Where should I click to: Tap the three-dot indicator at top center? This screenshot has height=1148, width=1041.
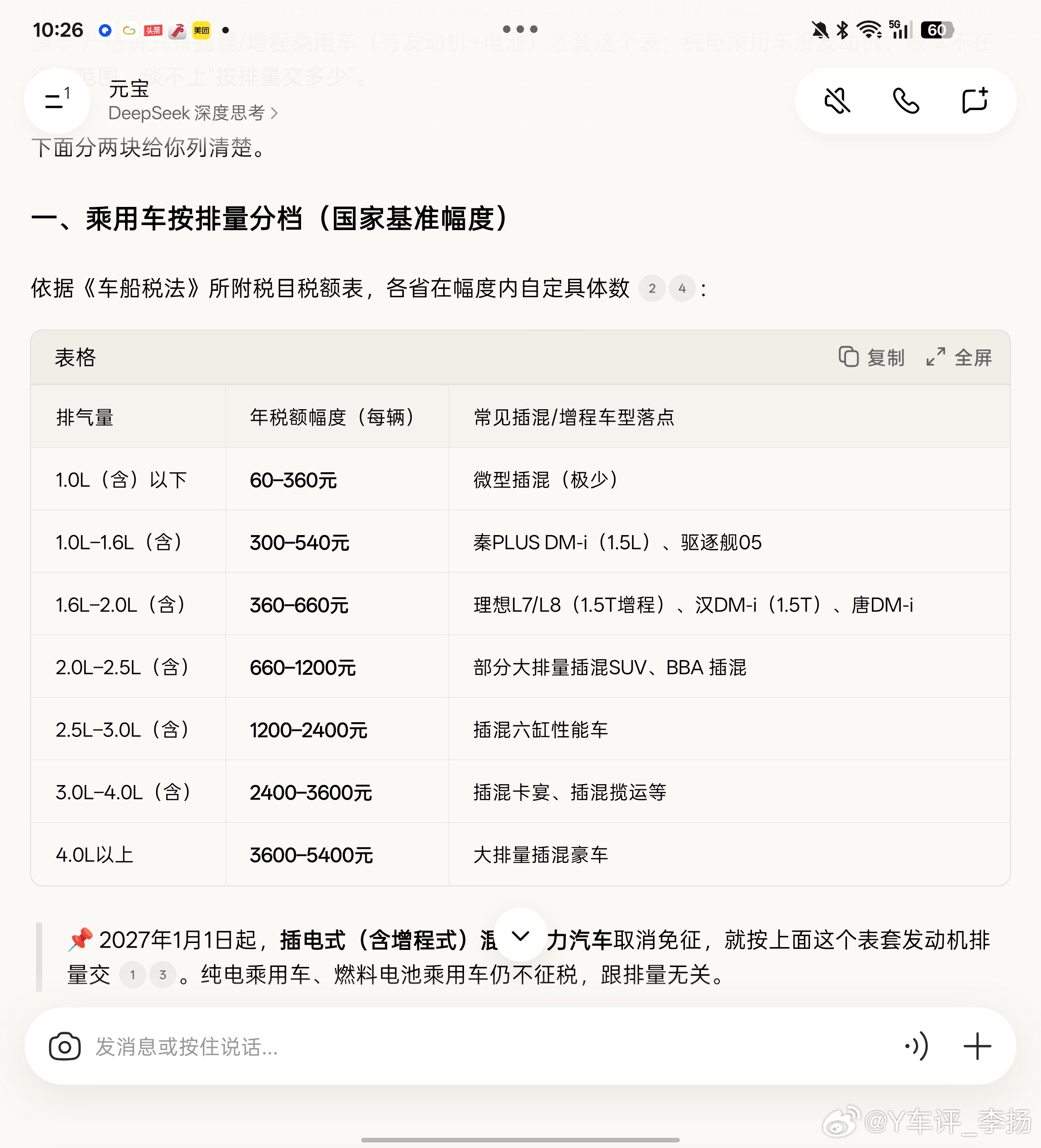pyautogui.click(x=520, y=29)
